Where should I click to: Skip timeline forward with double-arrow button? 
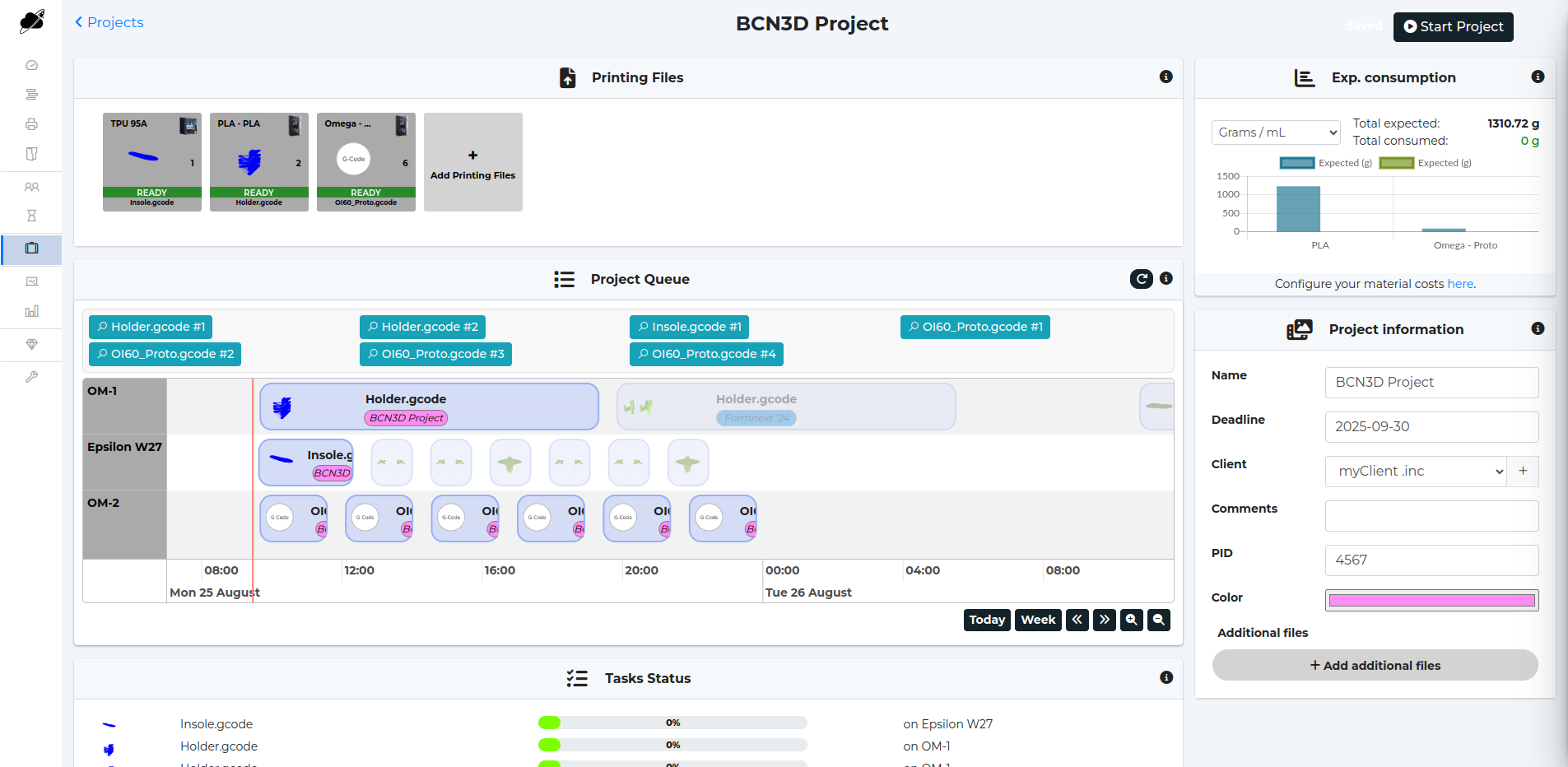point(1105,620)
